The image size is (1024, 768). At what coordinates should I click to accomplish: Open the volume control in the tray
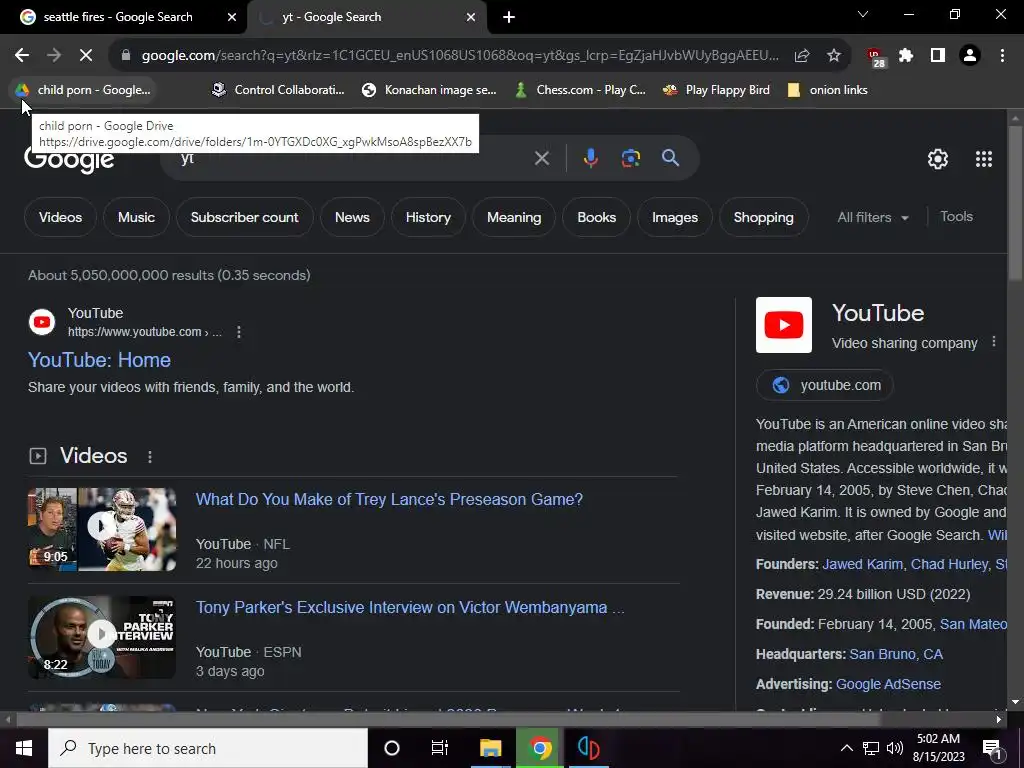click(x=895, y=748)
